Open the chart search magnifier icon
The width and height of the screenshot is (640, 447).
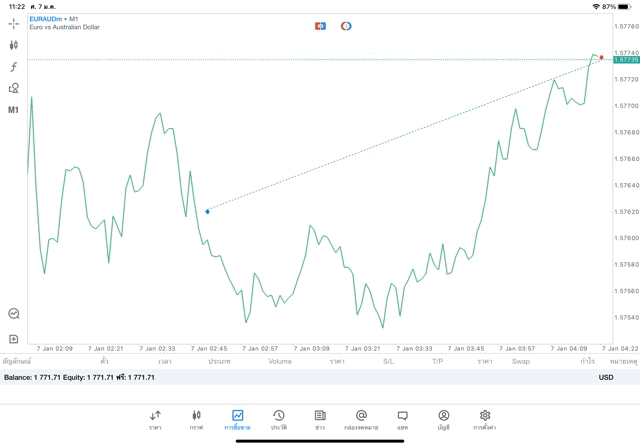point(14,313)
